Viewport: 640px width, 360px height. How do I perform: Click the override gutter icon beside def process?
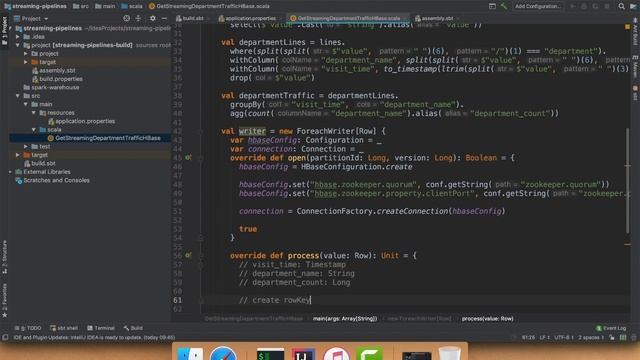(188, 255)
